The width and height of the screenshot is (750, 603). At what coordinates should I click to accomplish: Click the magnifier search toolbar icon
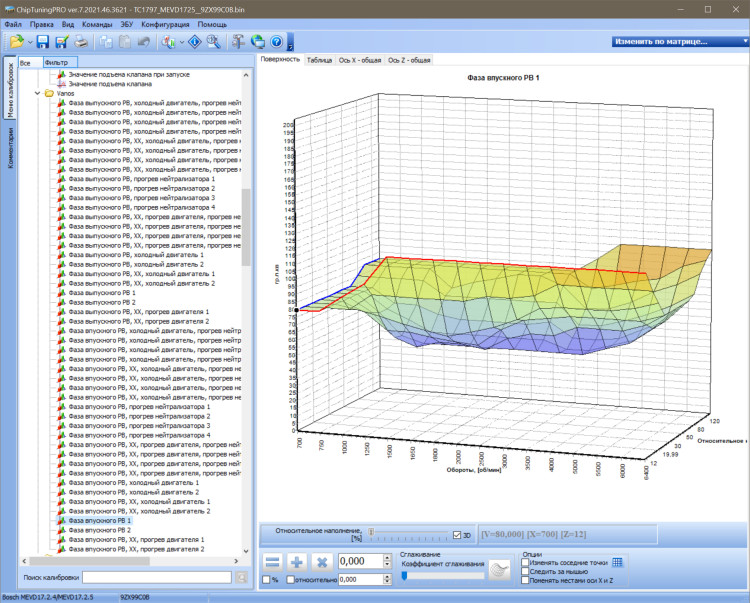point(213,42)
